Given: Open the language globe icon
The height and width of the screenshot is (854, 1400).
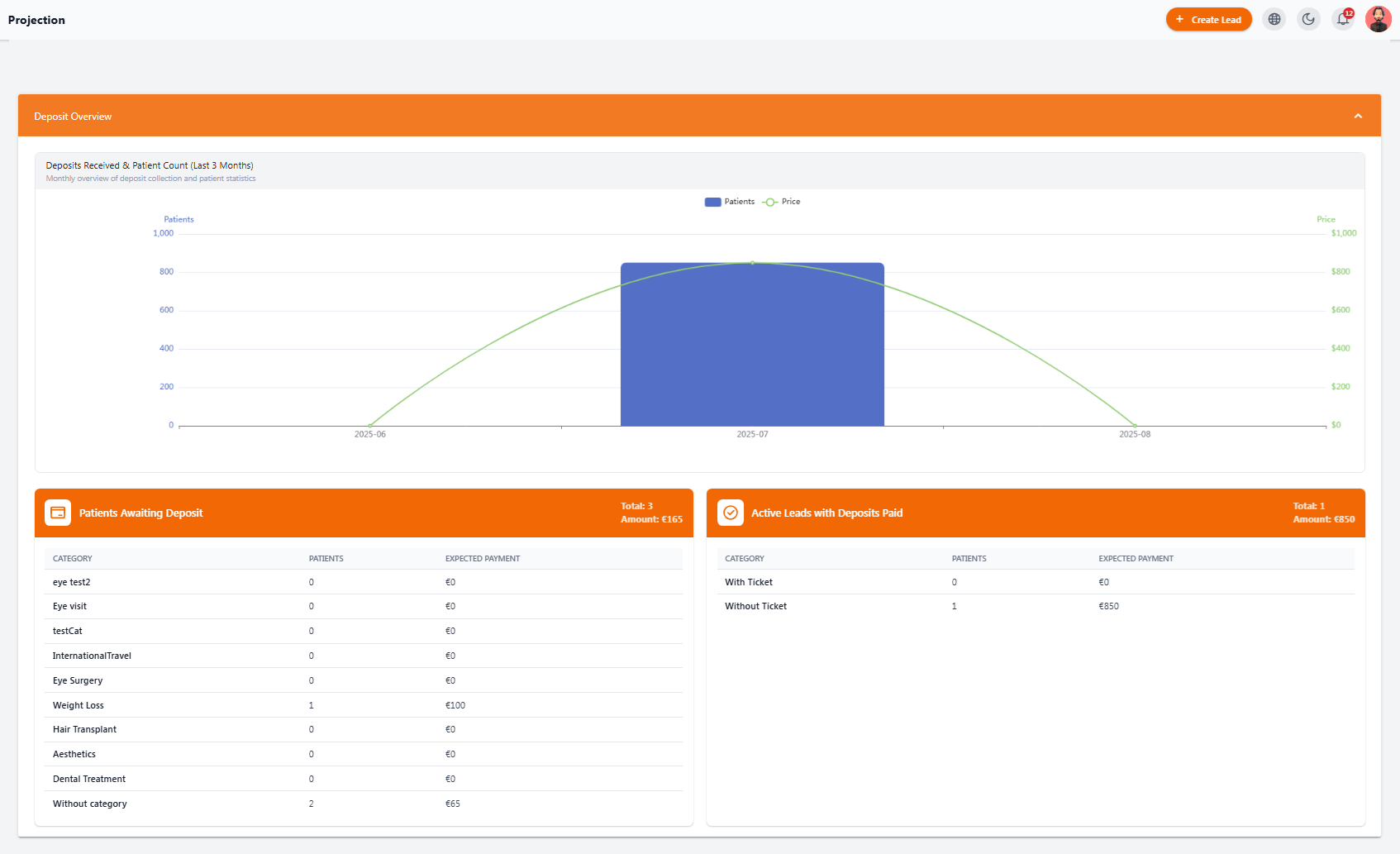Looking at the screenshot, I should tap(1274, 19).
